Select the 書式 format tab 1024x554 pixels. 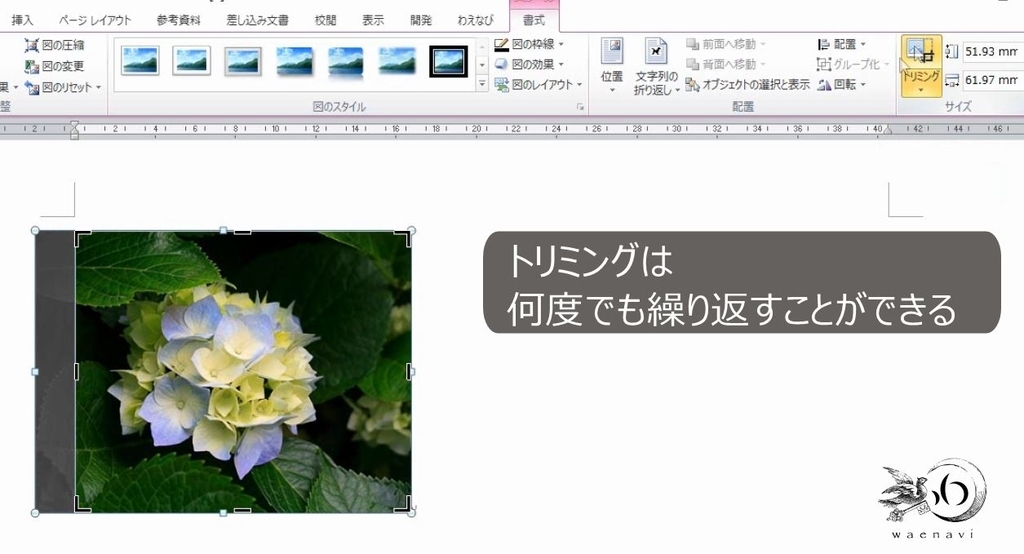point(534,20)
